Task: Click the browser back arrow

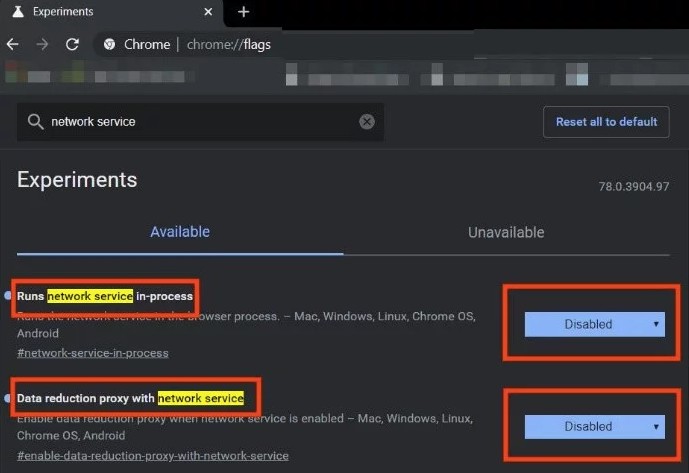Action: click(13, 44)
